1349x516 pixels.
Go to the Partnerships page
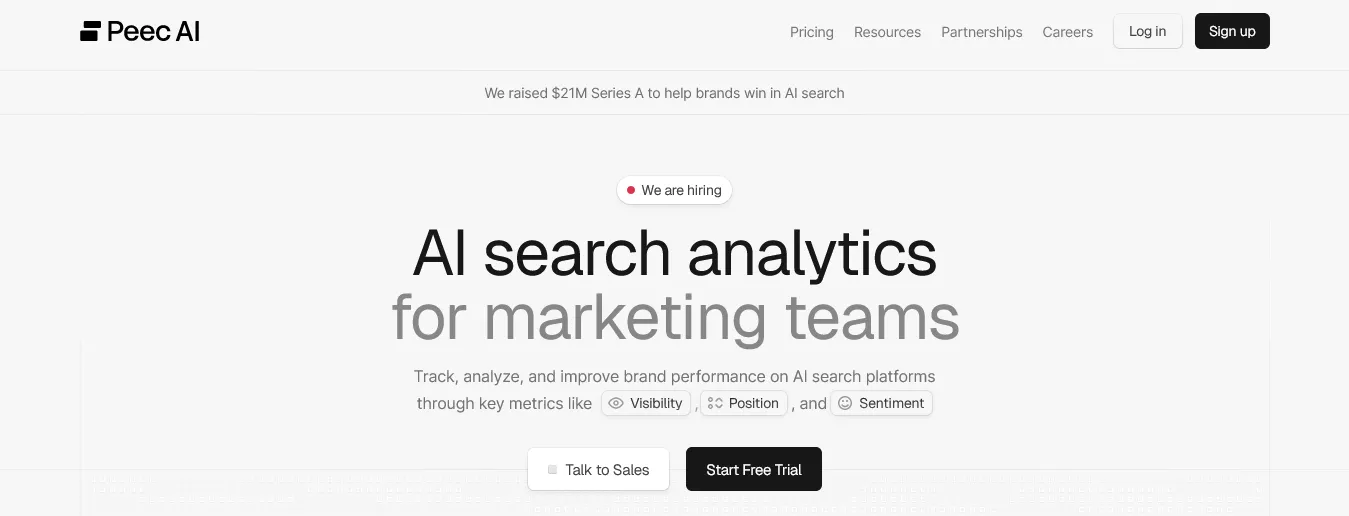tap(981, 32)
